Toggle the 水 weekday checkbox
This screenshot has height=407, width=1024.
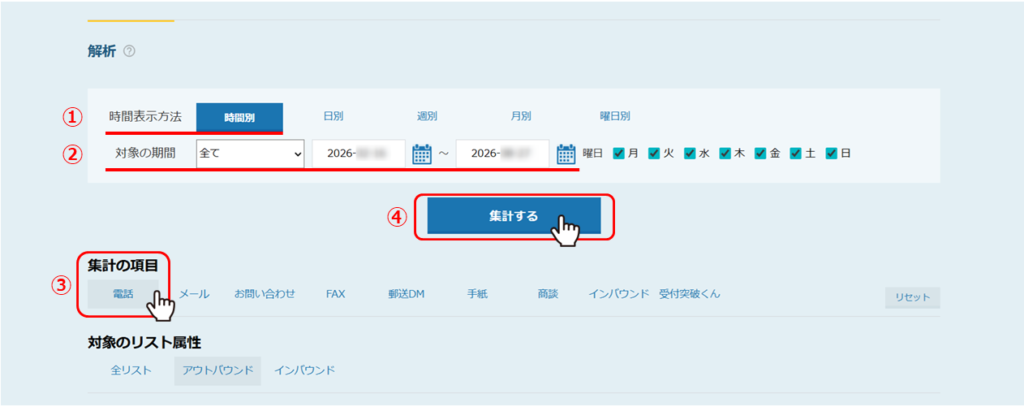(690, 154)
